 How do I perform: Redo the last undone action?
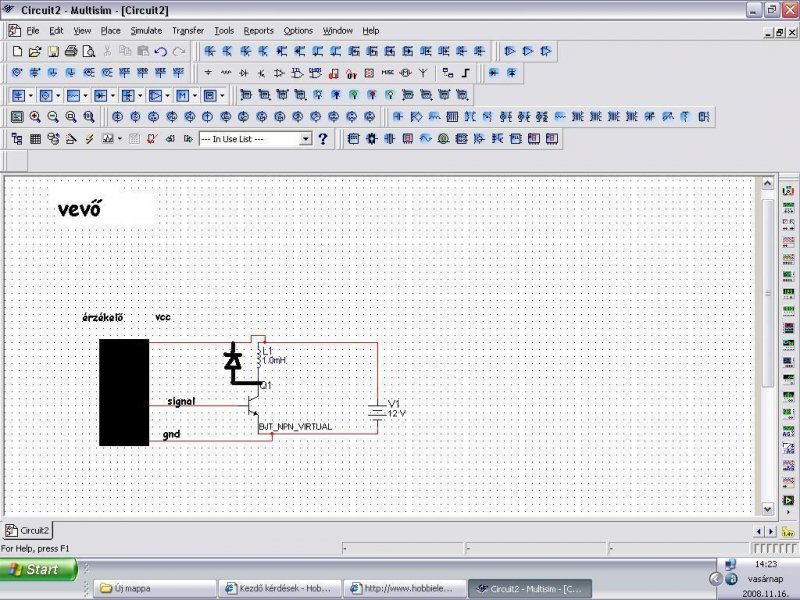click(x=179, y=51)
